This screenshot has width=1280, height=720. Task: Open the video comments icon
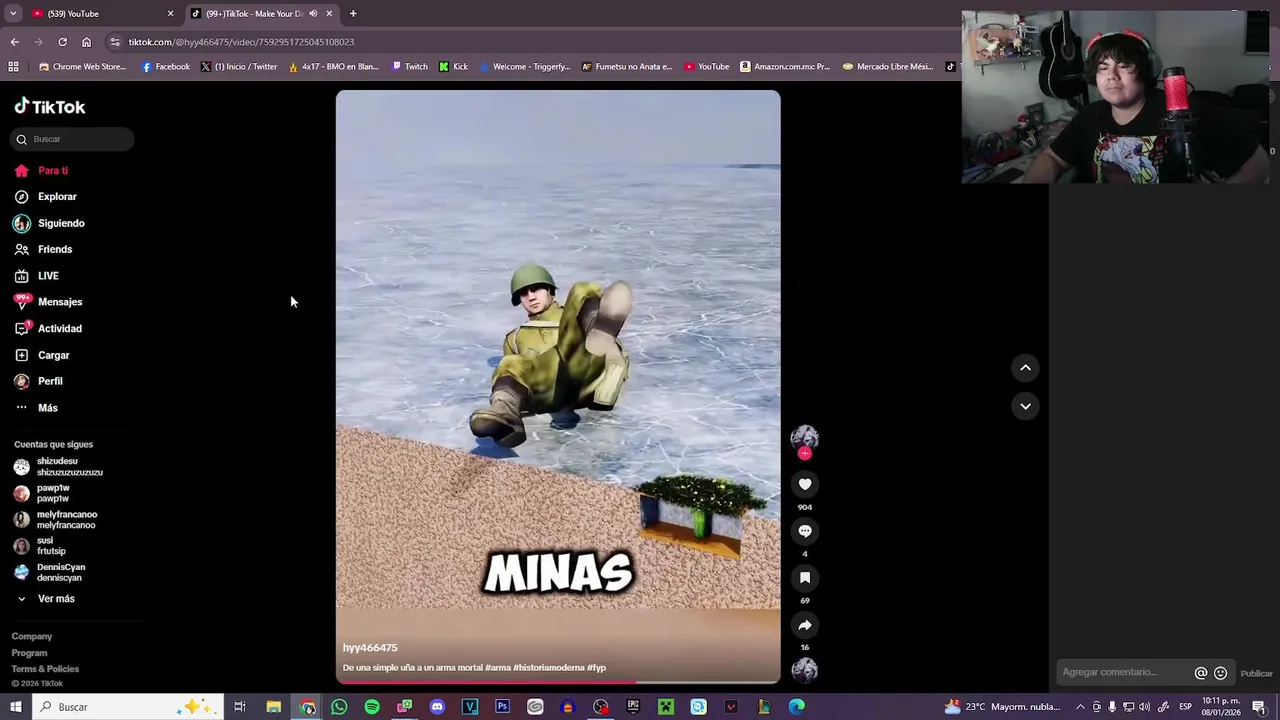[x=805, y=531]
